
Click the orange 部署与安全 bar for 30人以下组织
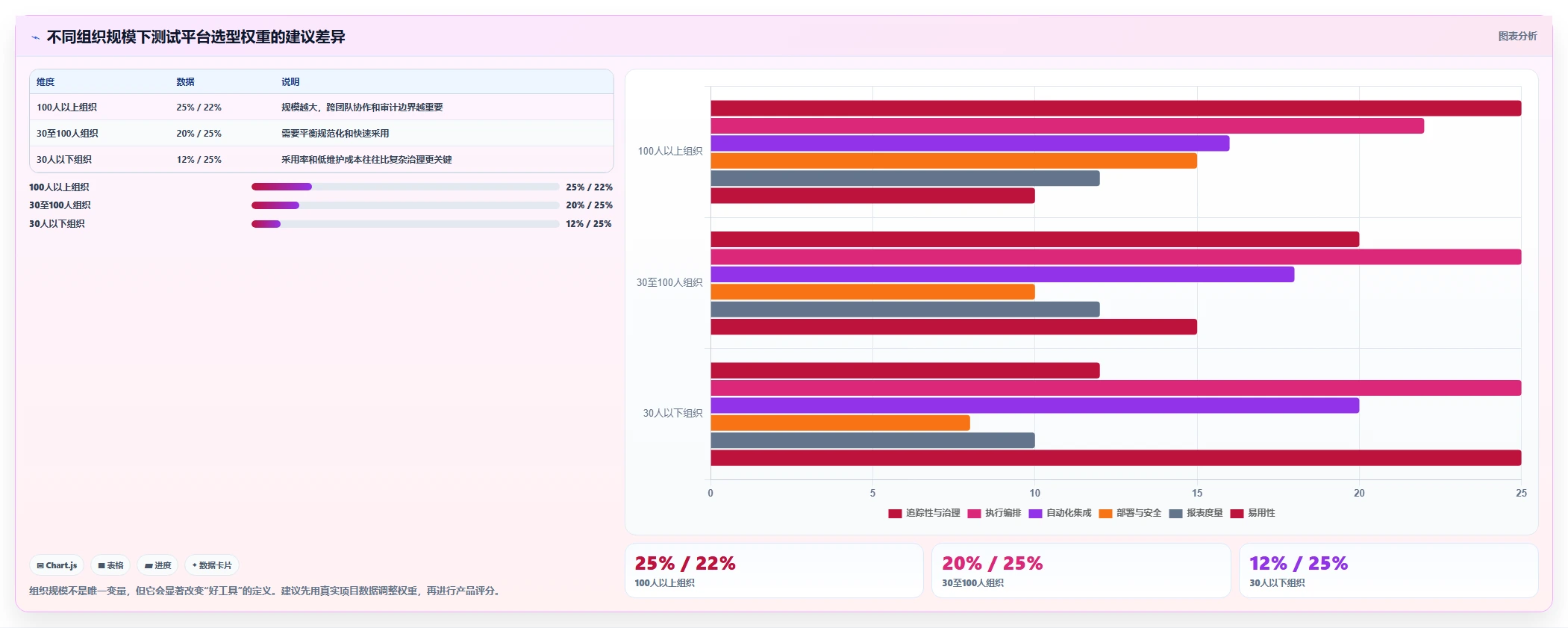pyautogui.click(x=840, y=423)
